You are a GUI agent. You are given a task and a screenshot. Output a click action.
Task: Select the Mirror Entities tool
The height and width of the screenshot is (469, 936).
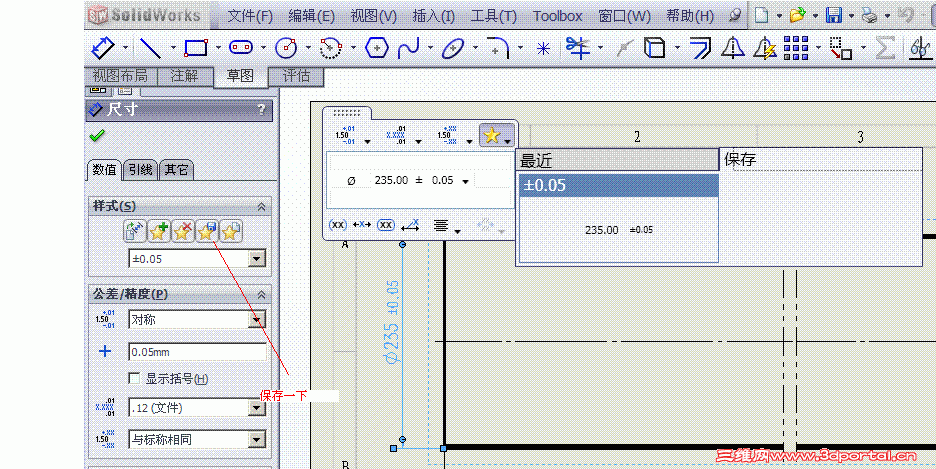(732, 48)
